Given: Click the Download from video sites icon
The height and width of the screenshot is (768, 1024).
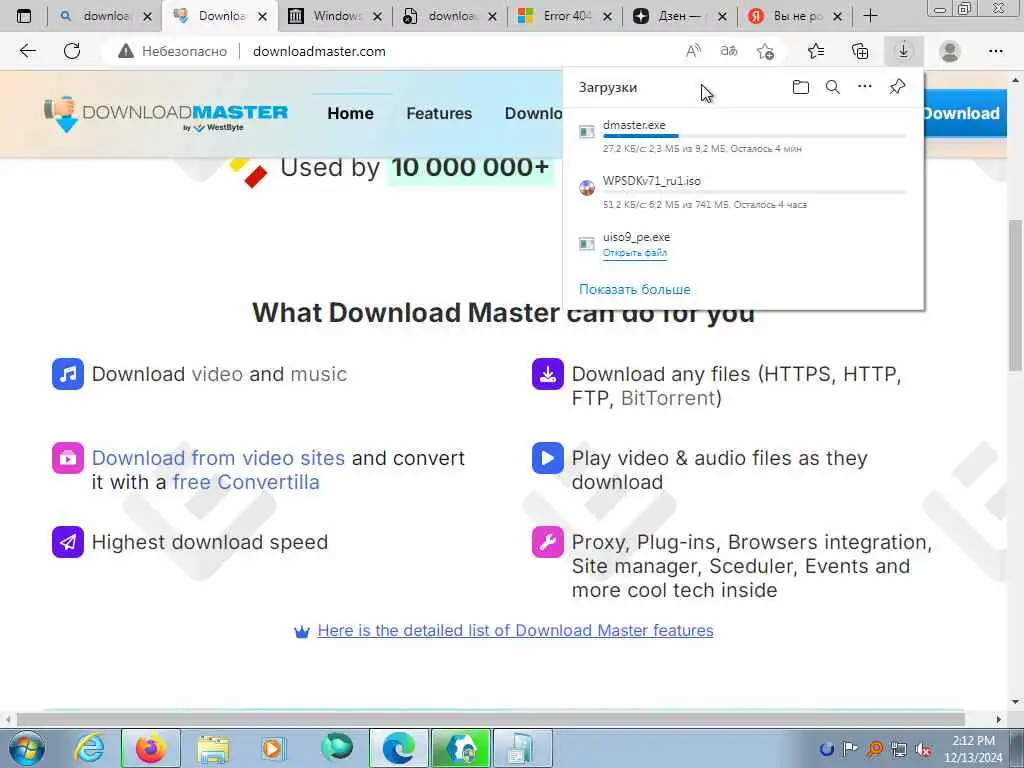Looking at the screenshot, I should click(x=68, y=458).
